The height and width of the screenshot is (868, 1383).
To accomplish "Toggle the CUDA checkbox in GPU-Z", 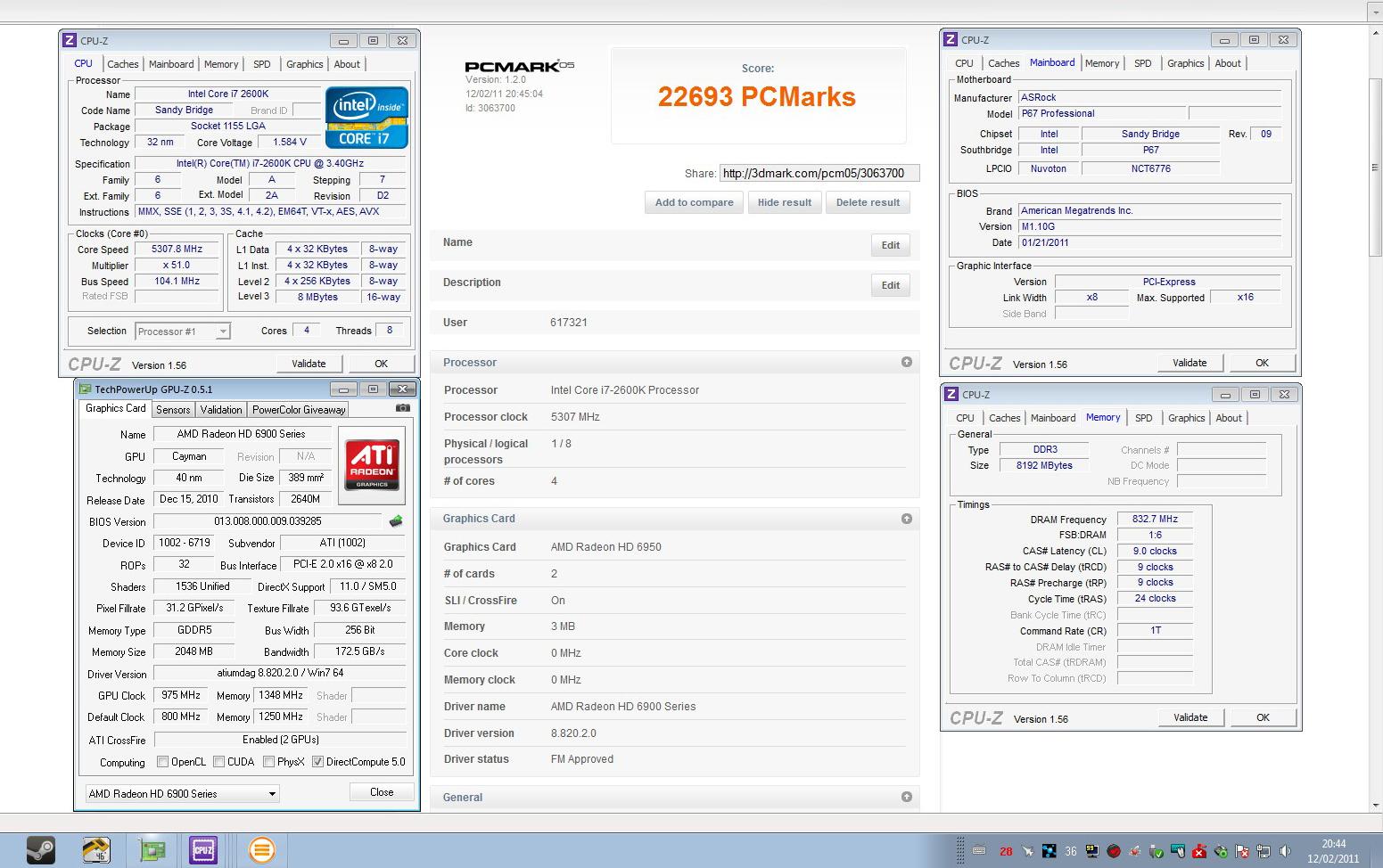I will (218, 762).
